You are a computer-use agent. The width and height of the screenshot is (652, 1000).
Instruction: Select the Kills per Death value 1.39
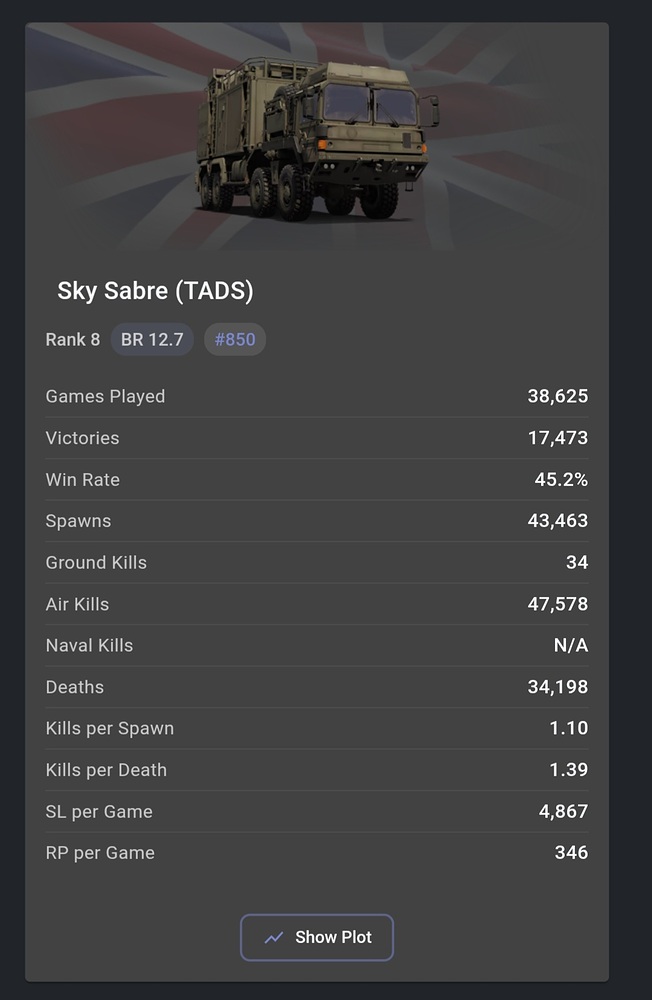coord(568,770)
